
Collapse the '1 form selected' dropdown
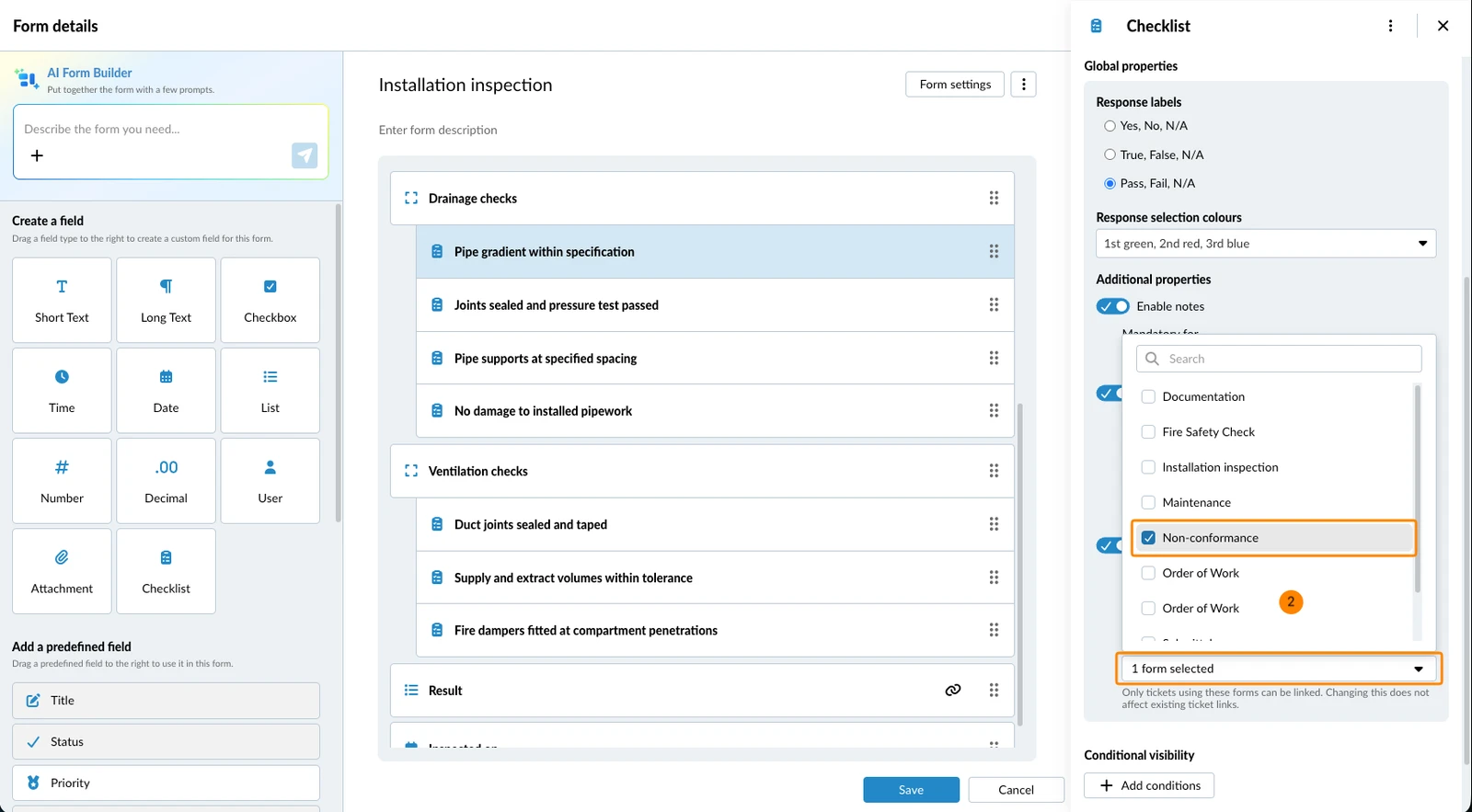point(1279,669)
